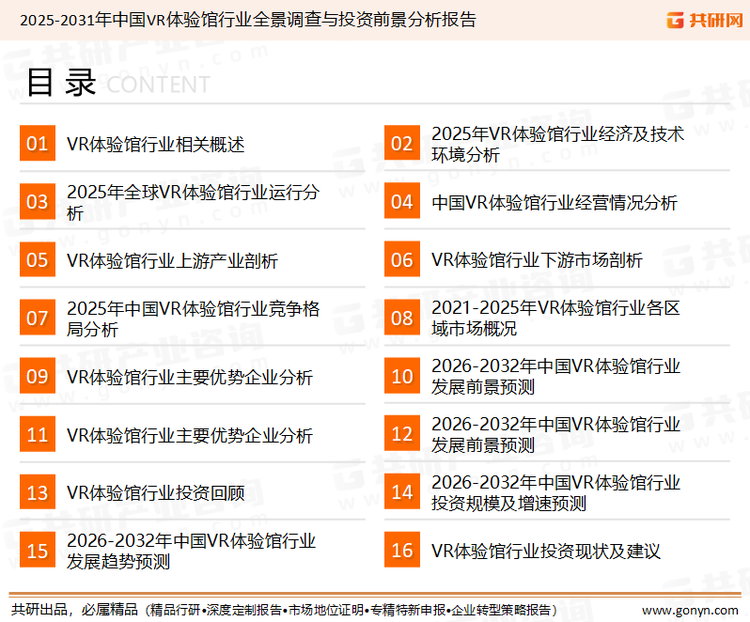Viewport: 750px width, 622px height.
Task: Select chapter title VR体验馆行业相关概述
Action: (x=155, y=144)
